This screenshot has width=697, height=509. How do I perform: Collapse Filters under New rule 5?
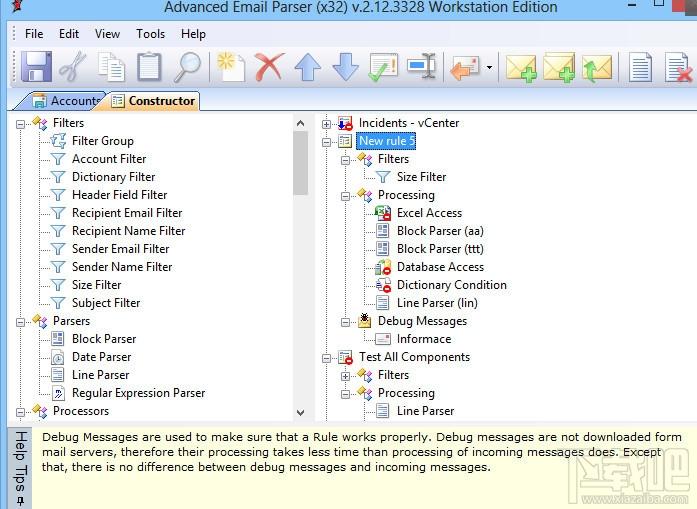[x=345, y=160]
